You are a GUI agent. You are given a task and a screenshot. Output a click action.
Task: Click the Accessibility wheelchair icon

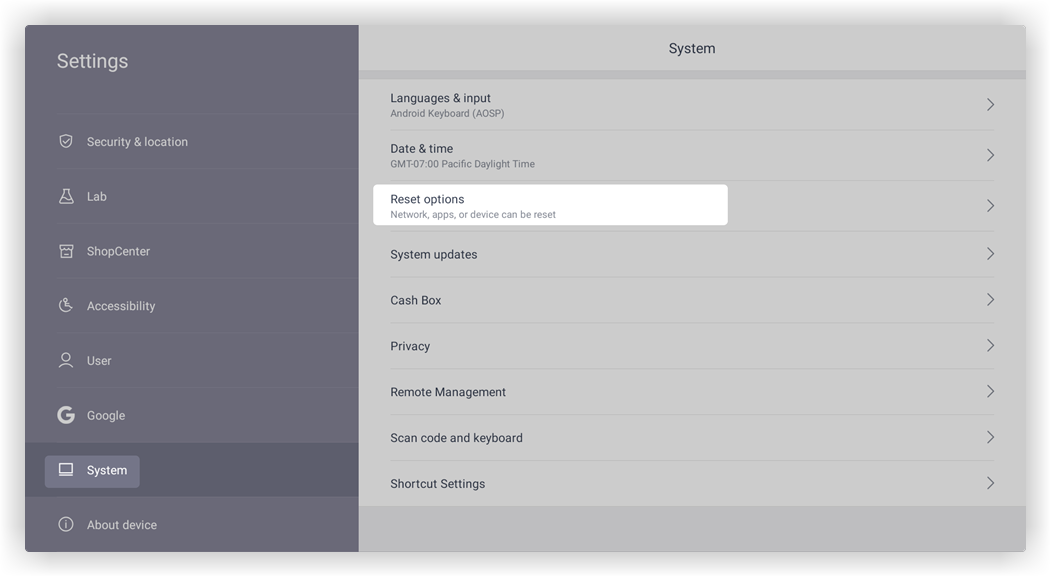[66, 306]
